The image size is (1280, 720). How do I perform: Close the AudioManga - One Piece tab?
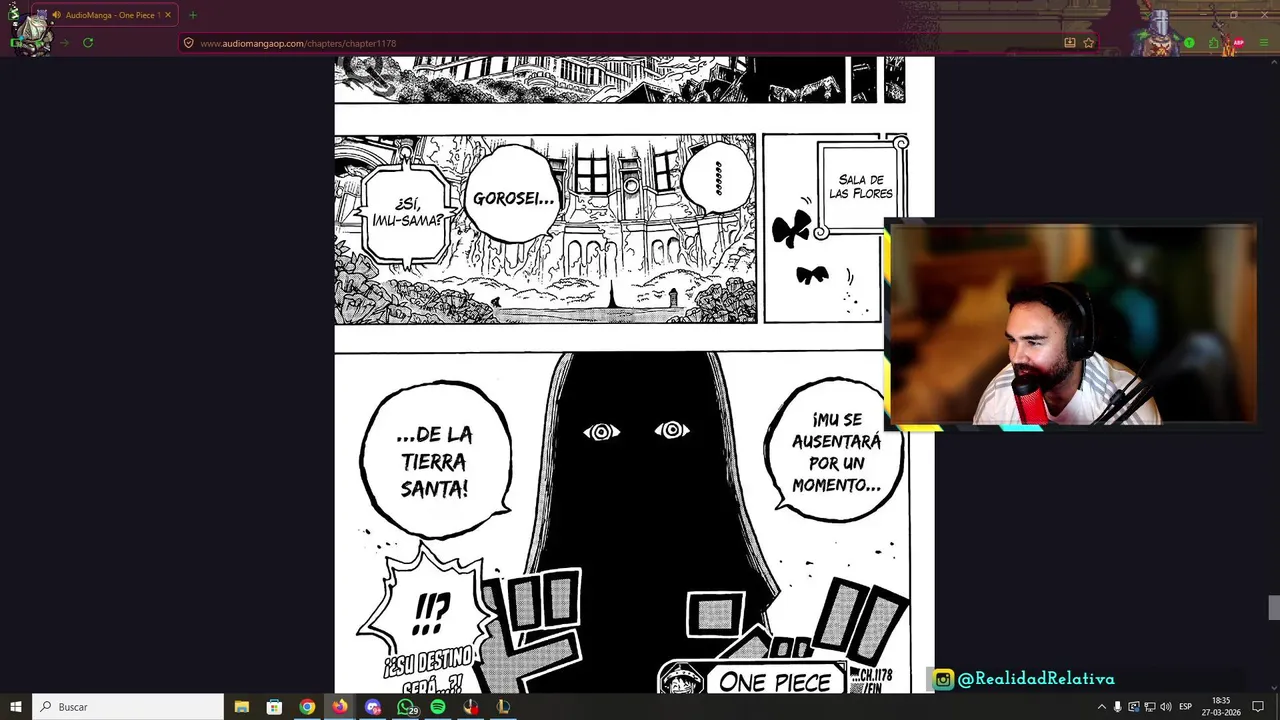168,15
